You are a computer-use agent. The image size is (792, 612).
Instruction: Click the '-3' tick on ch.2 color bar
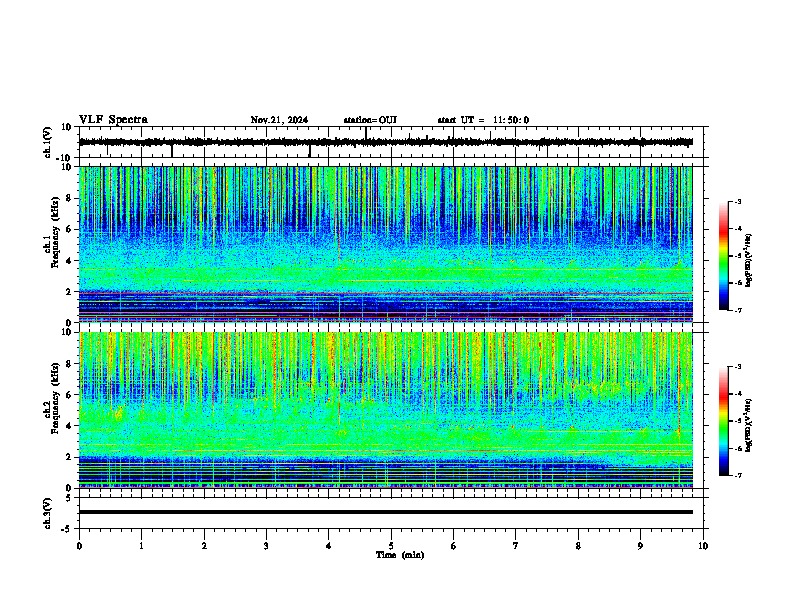(x=738, y=367)
